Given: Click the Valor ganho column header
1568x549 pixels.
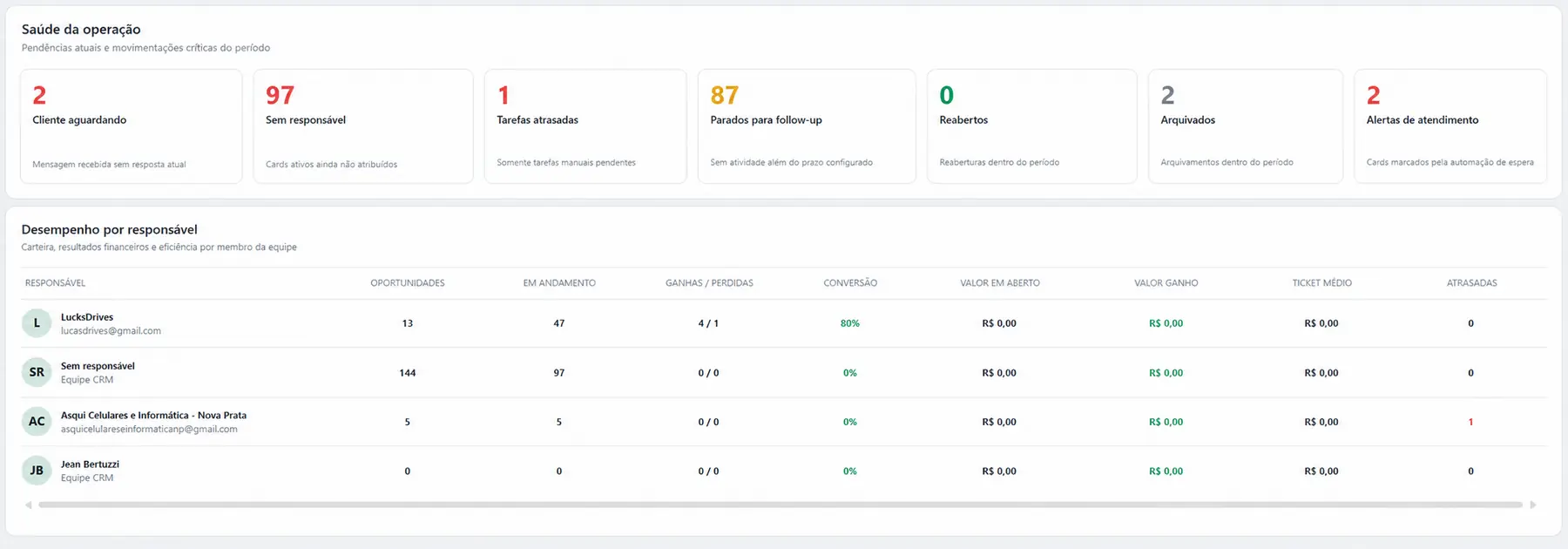Looking at the screenshot, I should click(1166, 283).
